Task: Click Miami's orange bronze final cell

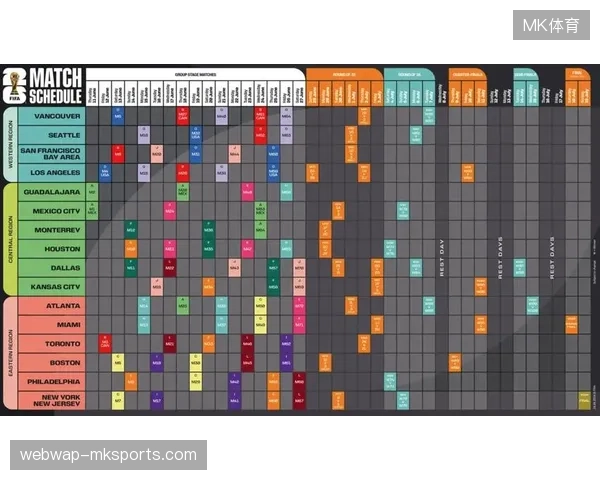Action: pos(571,325)
